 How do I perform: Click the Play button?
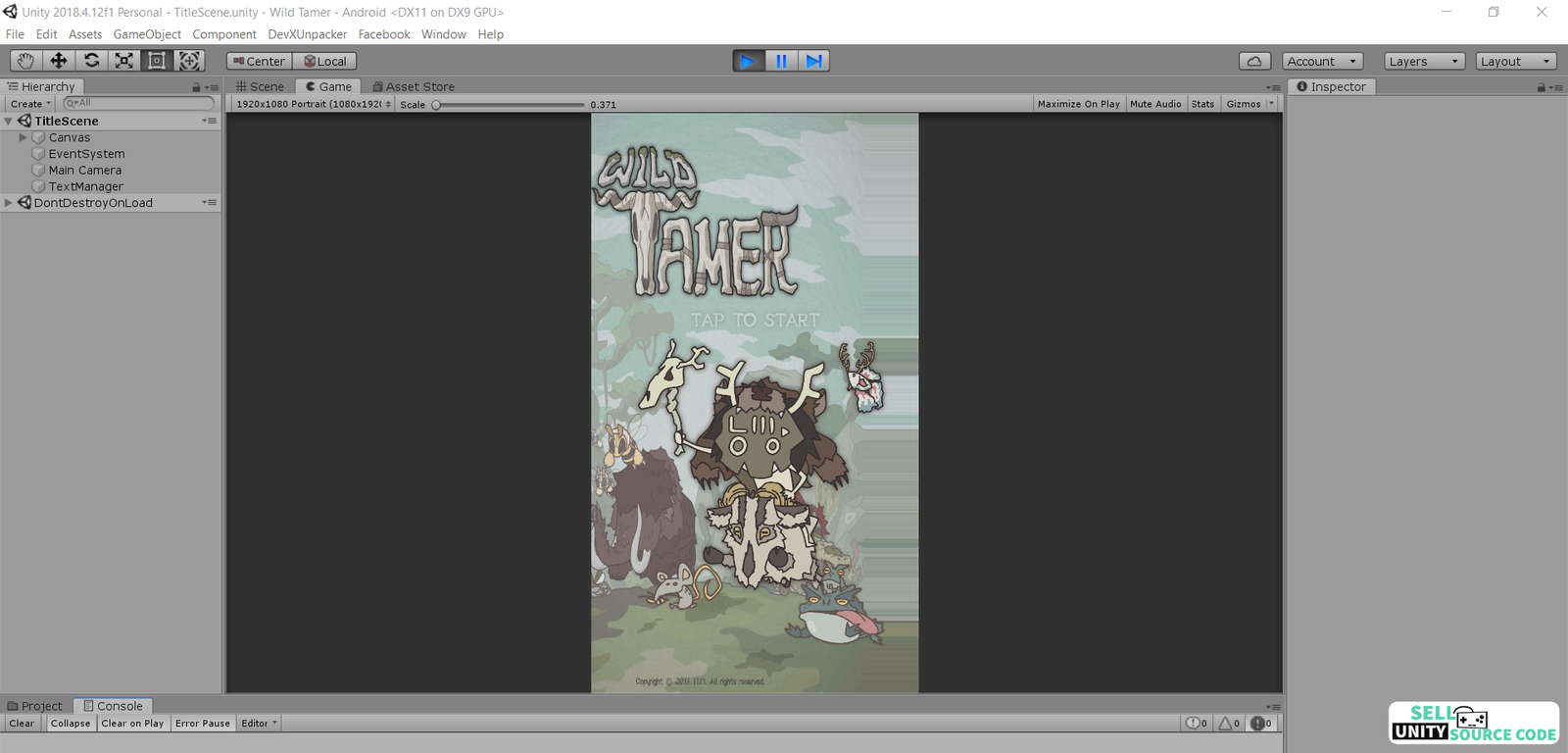tap(748, 61)
